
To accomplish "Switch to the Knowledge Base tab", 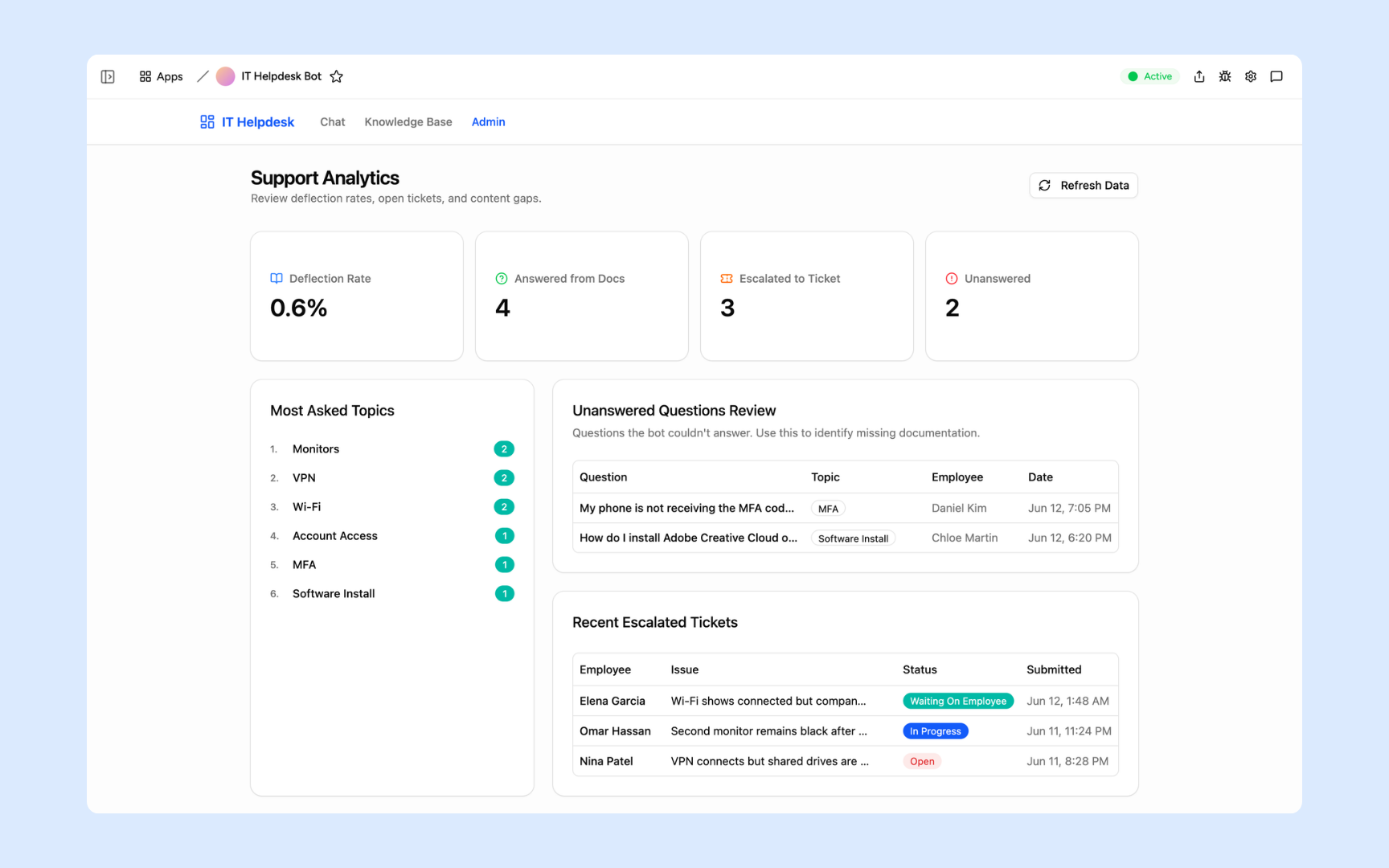I will coord(408,121).
